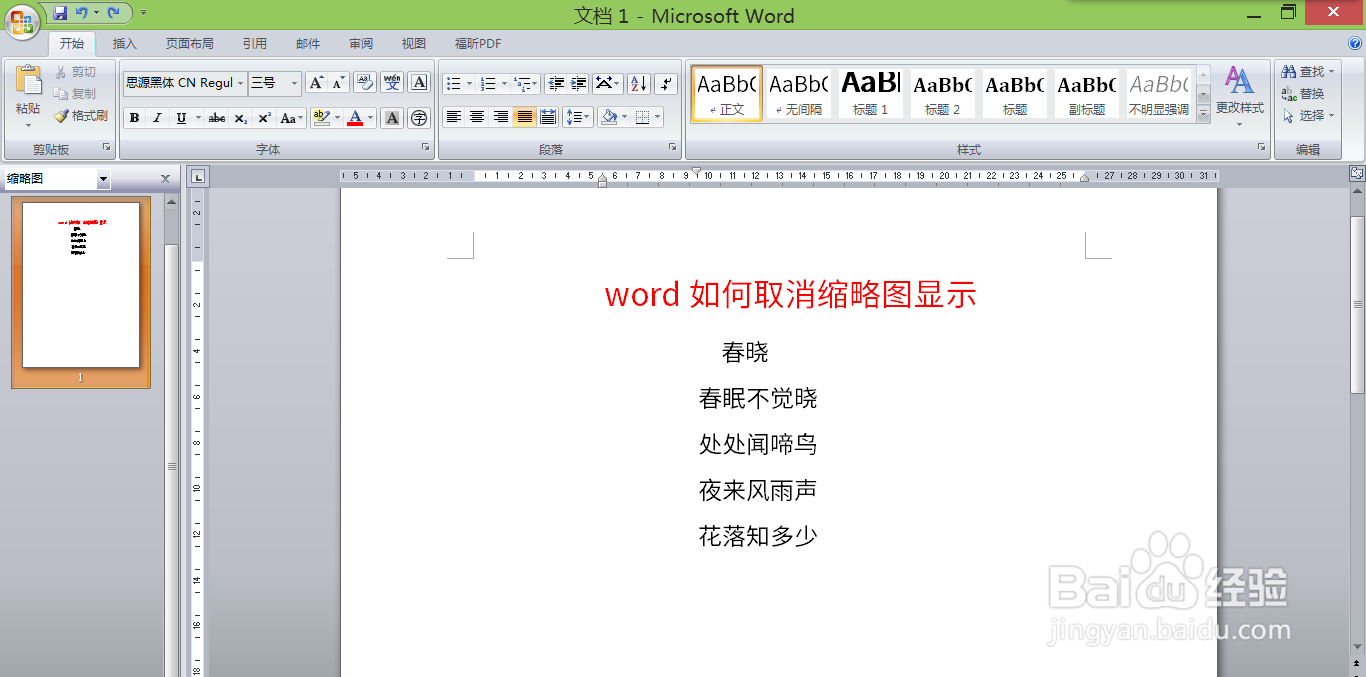Open the phonetic guide (wén)
The image size is (1366, 677).
(x=392, y=83)
